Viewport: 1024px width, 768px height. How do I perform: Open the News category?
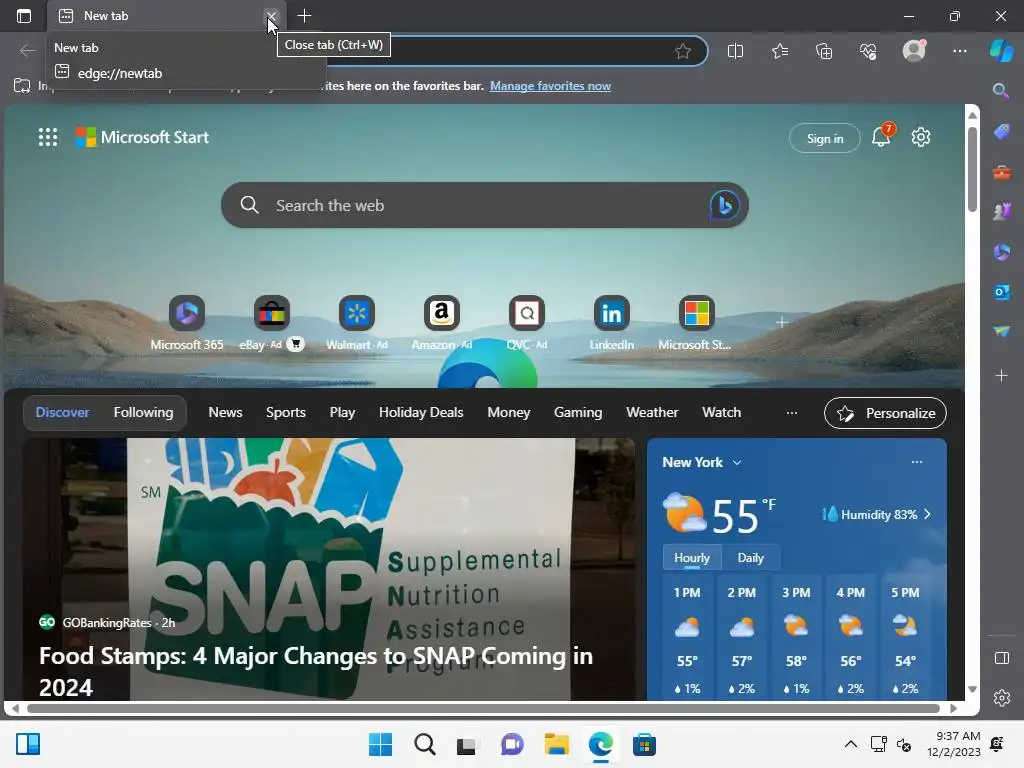coord(225,413)
